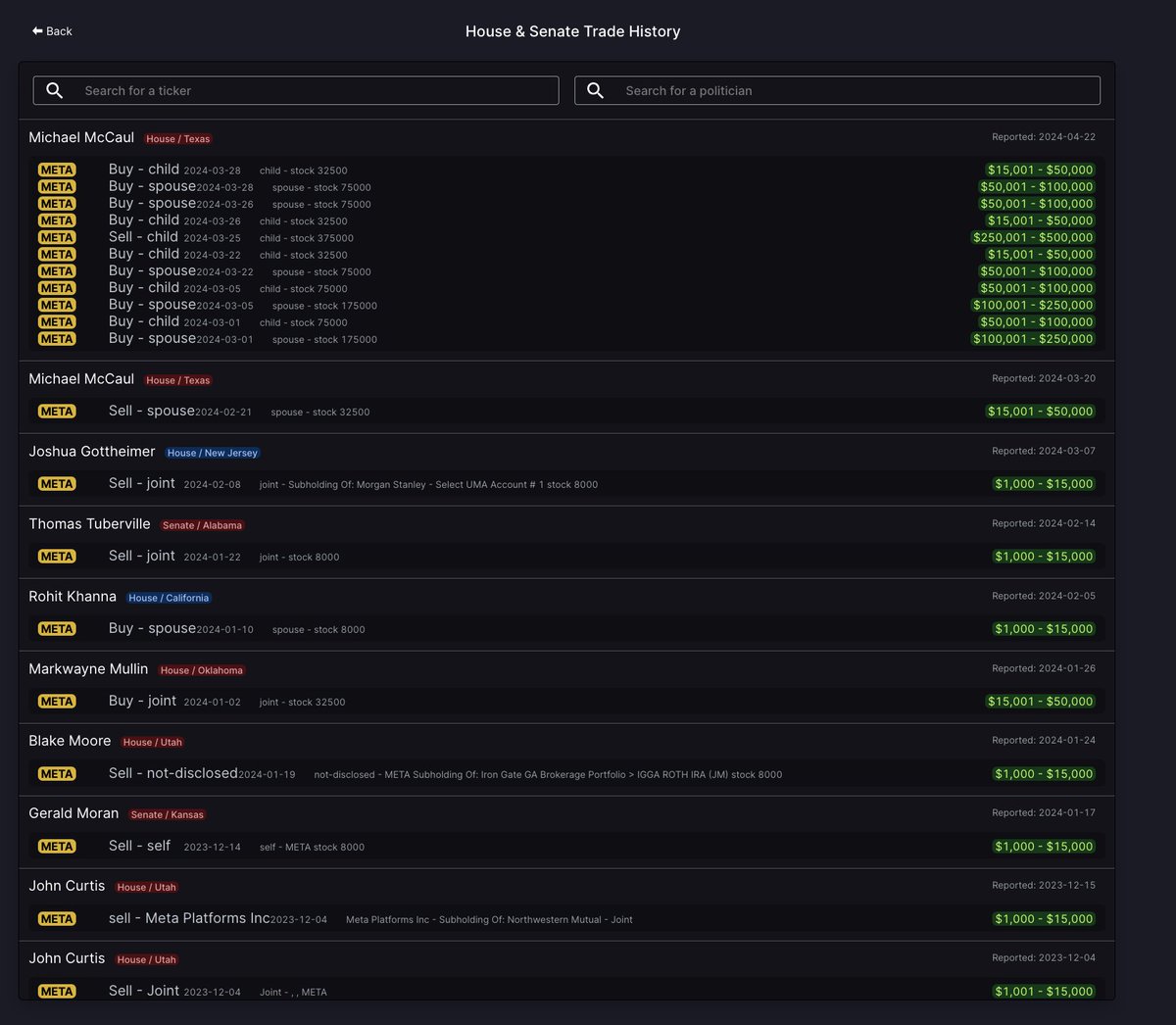Image resolution: width=1176 pixels, height=1025 pixels.
Task: Click the $1,001 - $15,000 badge on Curtis's joint sell
Action: click(x=1045, y=991)
